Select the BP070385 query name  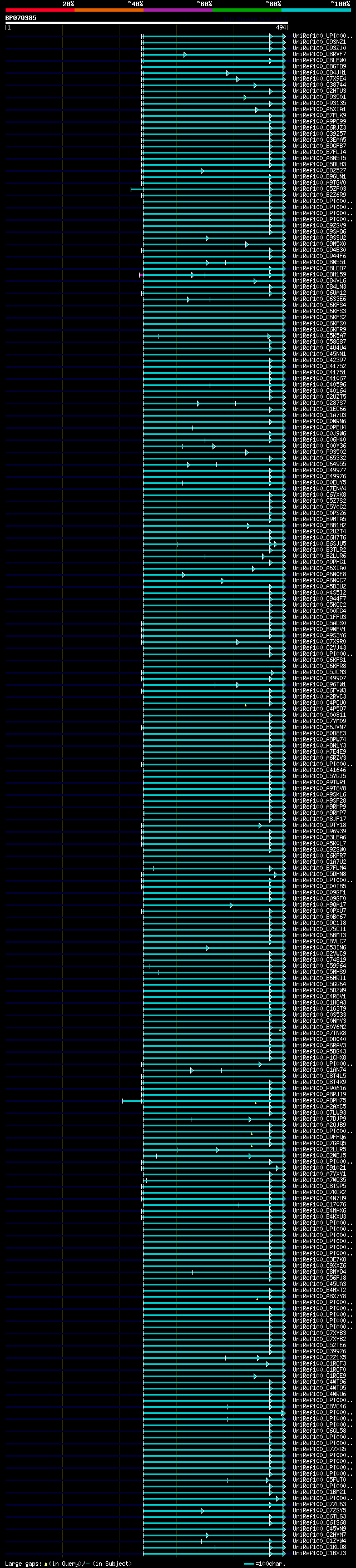21,18
